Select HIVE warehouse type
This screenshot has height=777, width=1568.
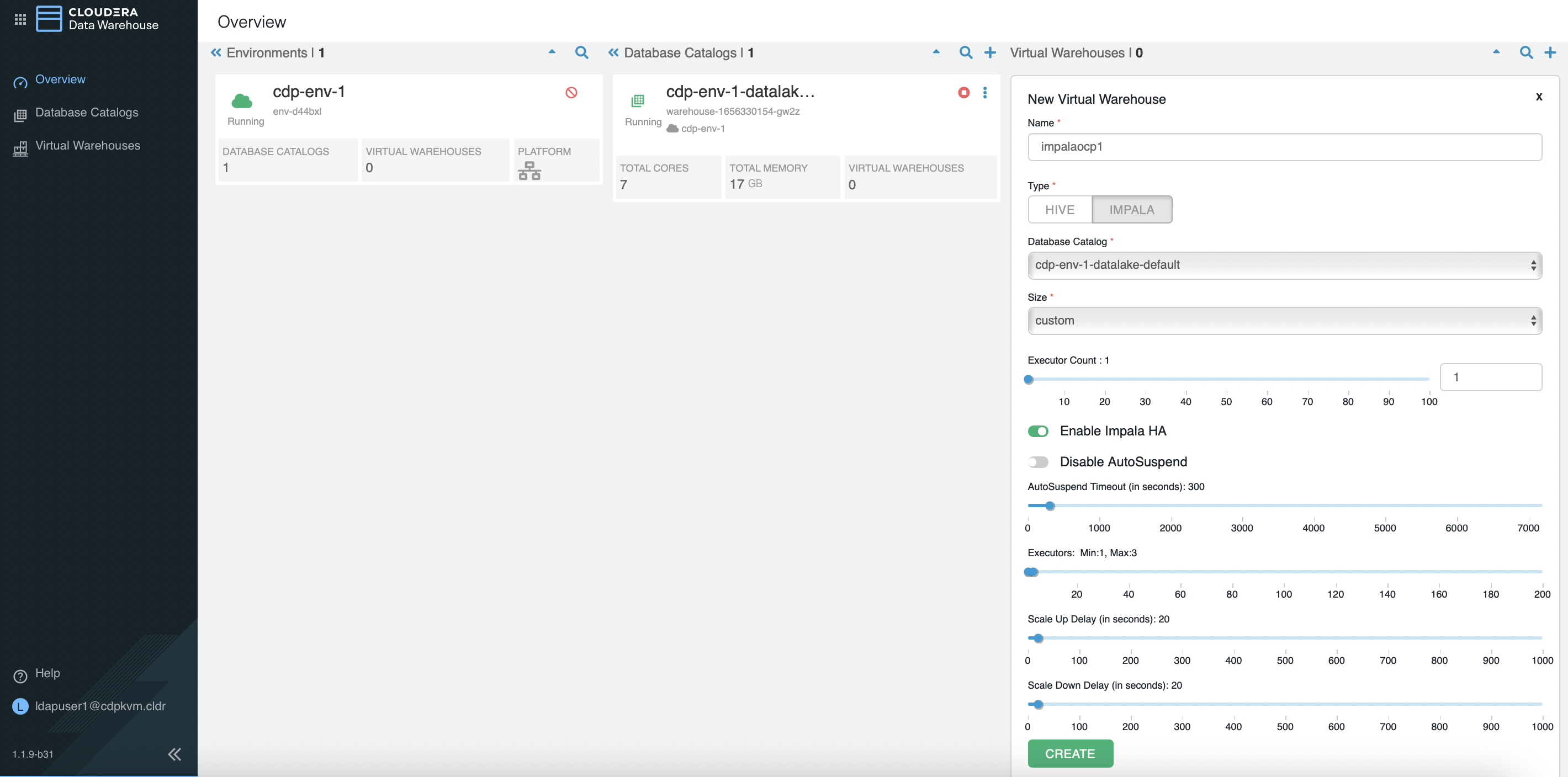click(x=1059, y=210)
